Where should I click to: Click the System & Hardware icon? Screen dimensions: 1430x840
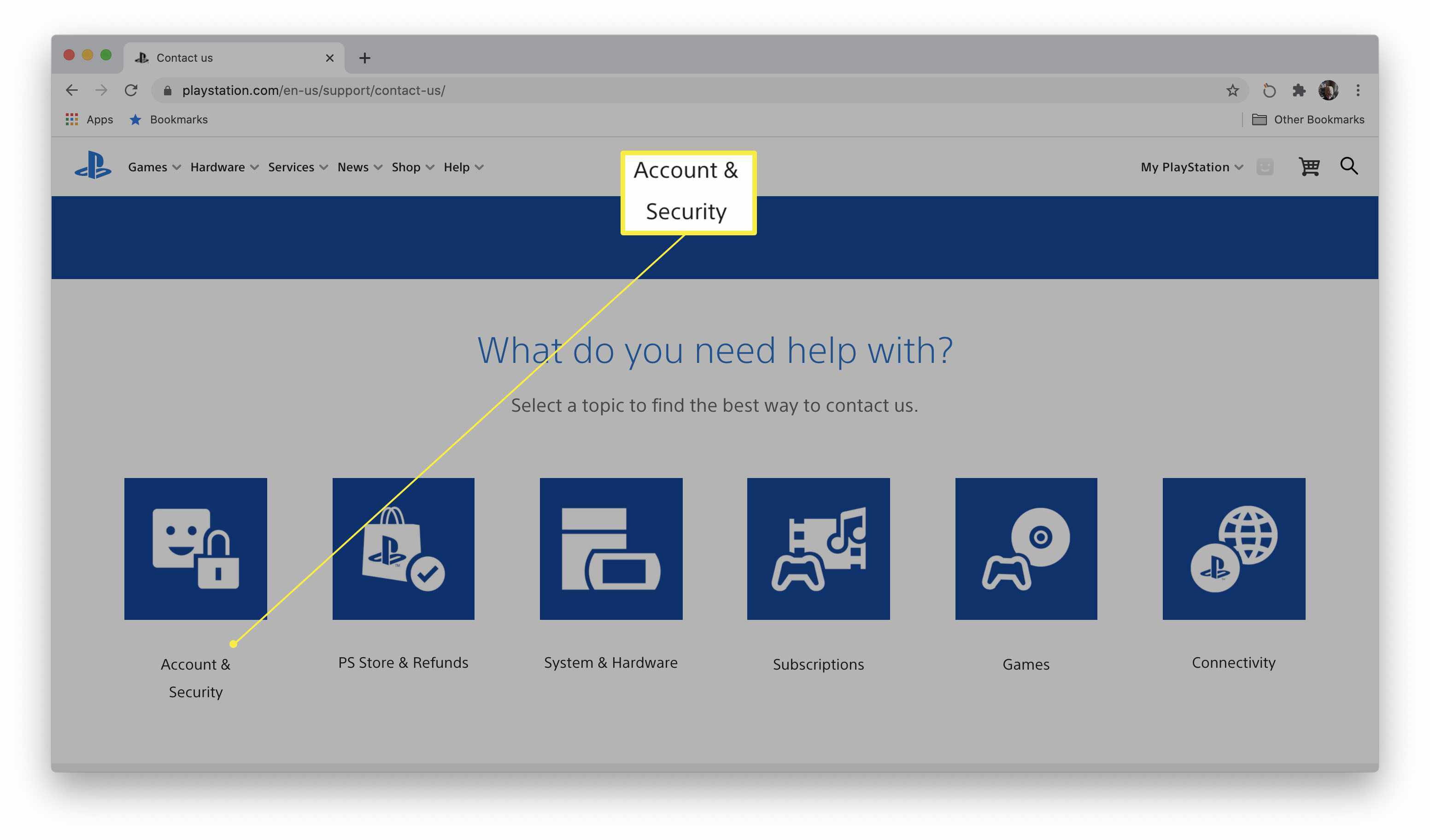click(x=610, y=548)
